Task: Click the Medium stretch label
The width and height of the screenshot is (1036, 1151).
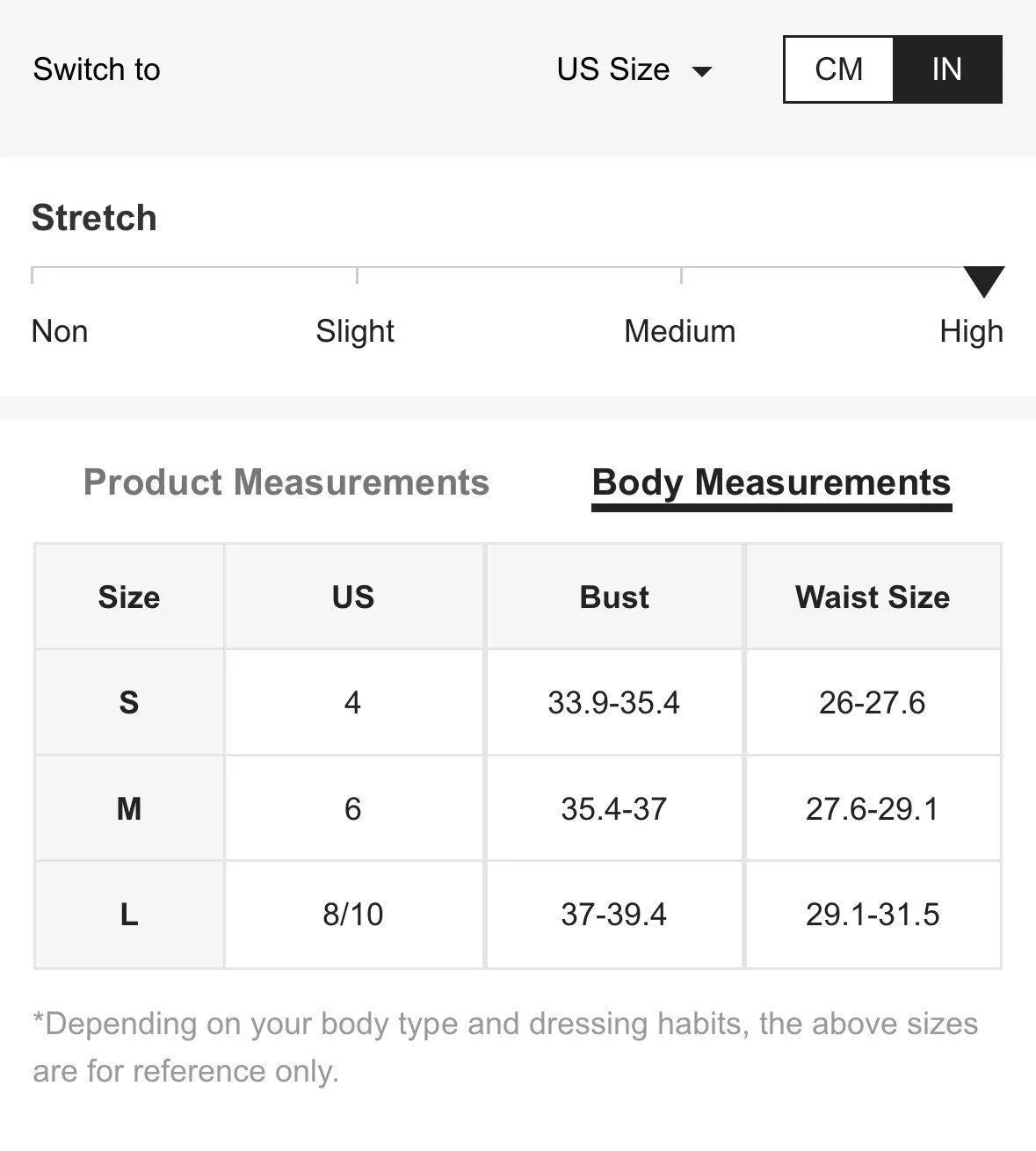Action: point(679,331)
